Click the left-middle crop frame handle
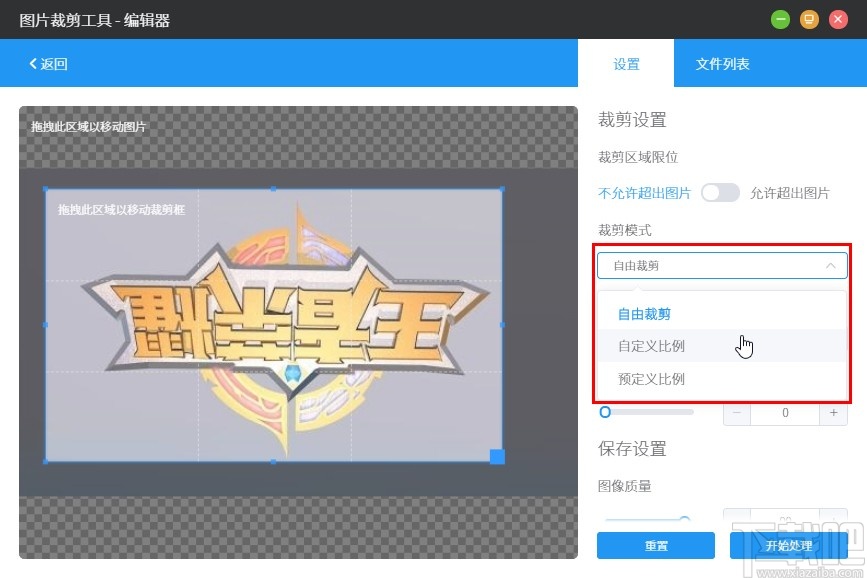This screenshot has height=578, width=867. click(x=45, y=325)
